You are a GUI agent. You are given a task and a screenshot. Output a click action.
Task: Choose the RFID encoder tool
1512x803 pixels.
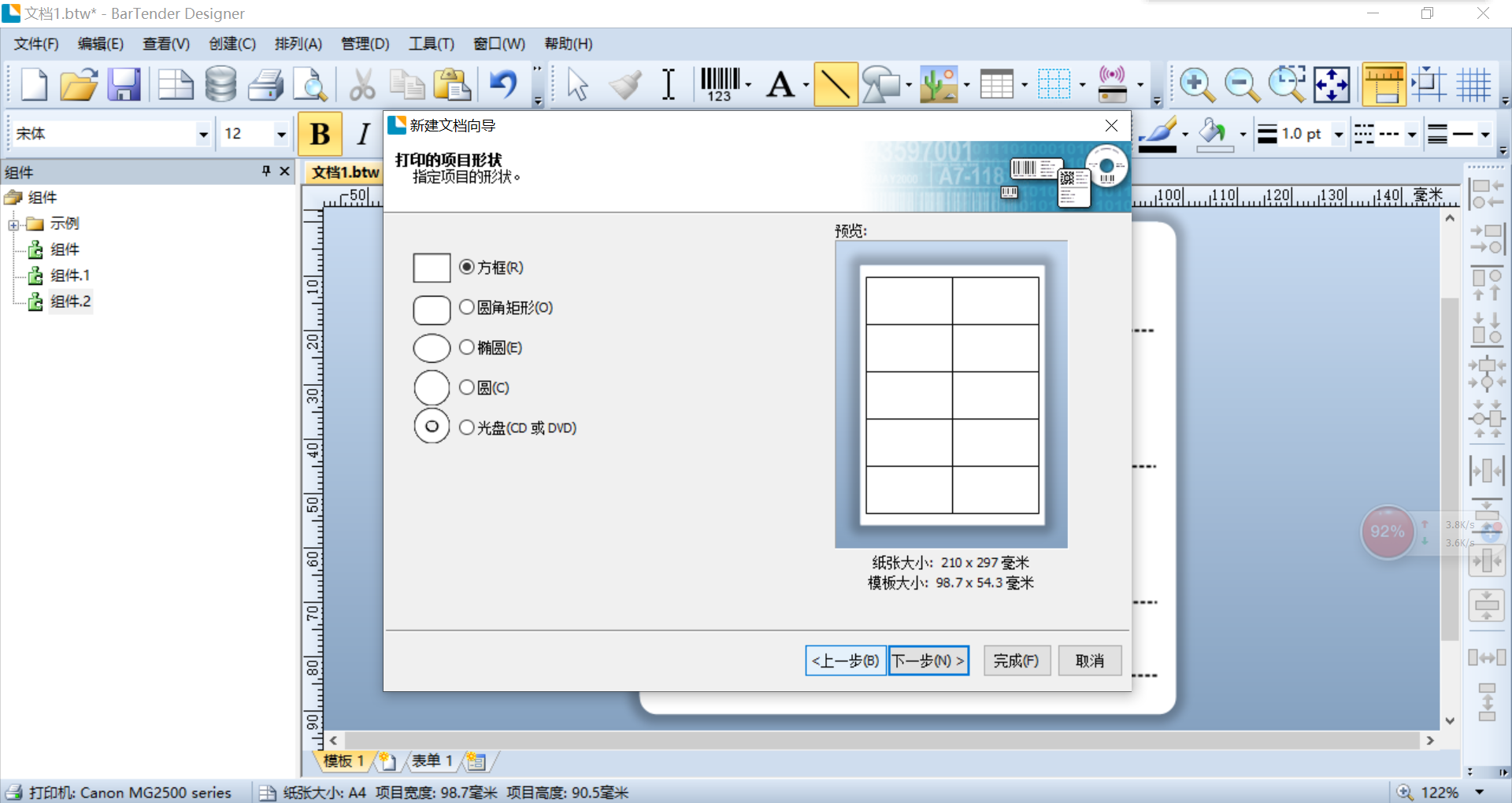[x=1112, y=84]
